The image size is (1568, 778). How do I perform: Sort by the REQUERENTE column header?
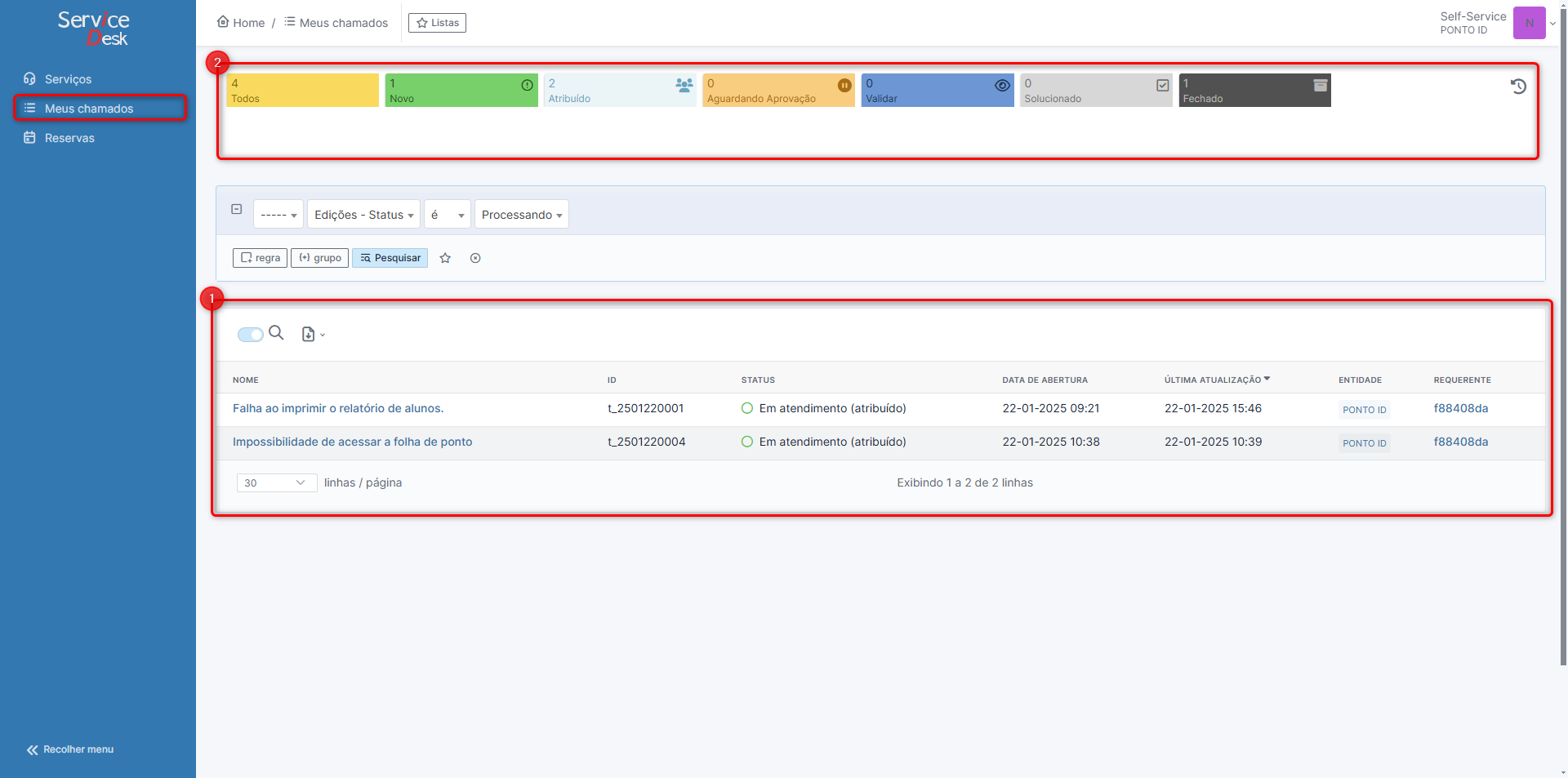click(x=1462, y=380)
